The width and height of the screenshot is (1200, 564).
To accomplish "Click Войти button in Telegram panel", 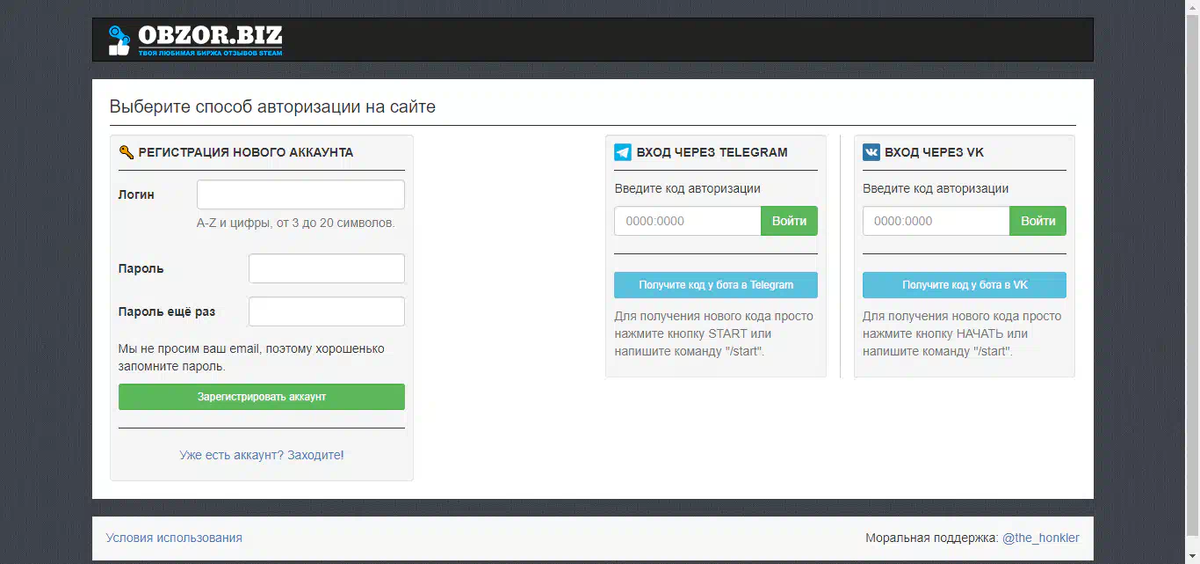I will click(x=789, y=221).
